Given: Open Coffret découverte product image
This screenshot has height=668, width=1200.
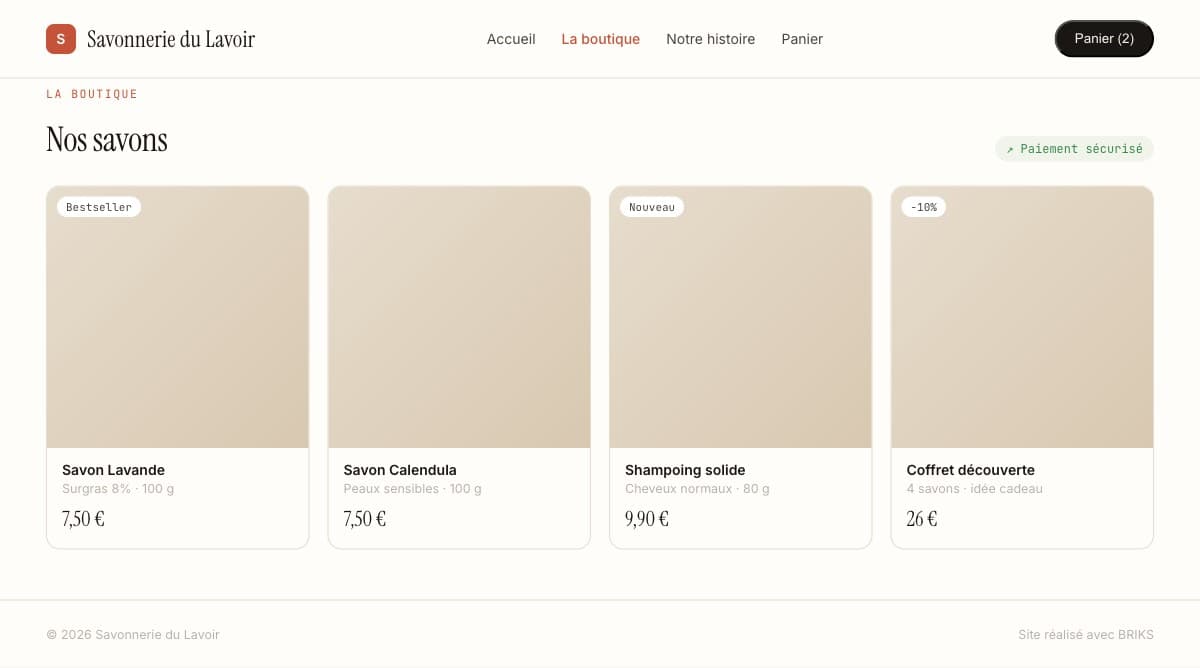Looking at the screenshot, I should pyautogui.click(x=1022, y=317).
